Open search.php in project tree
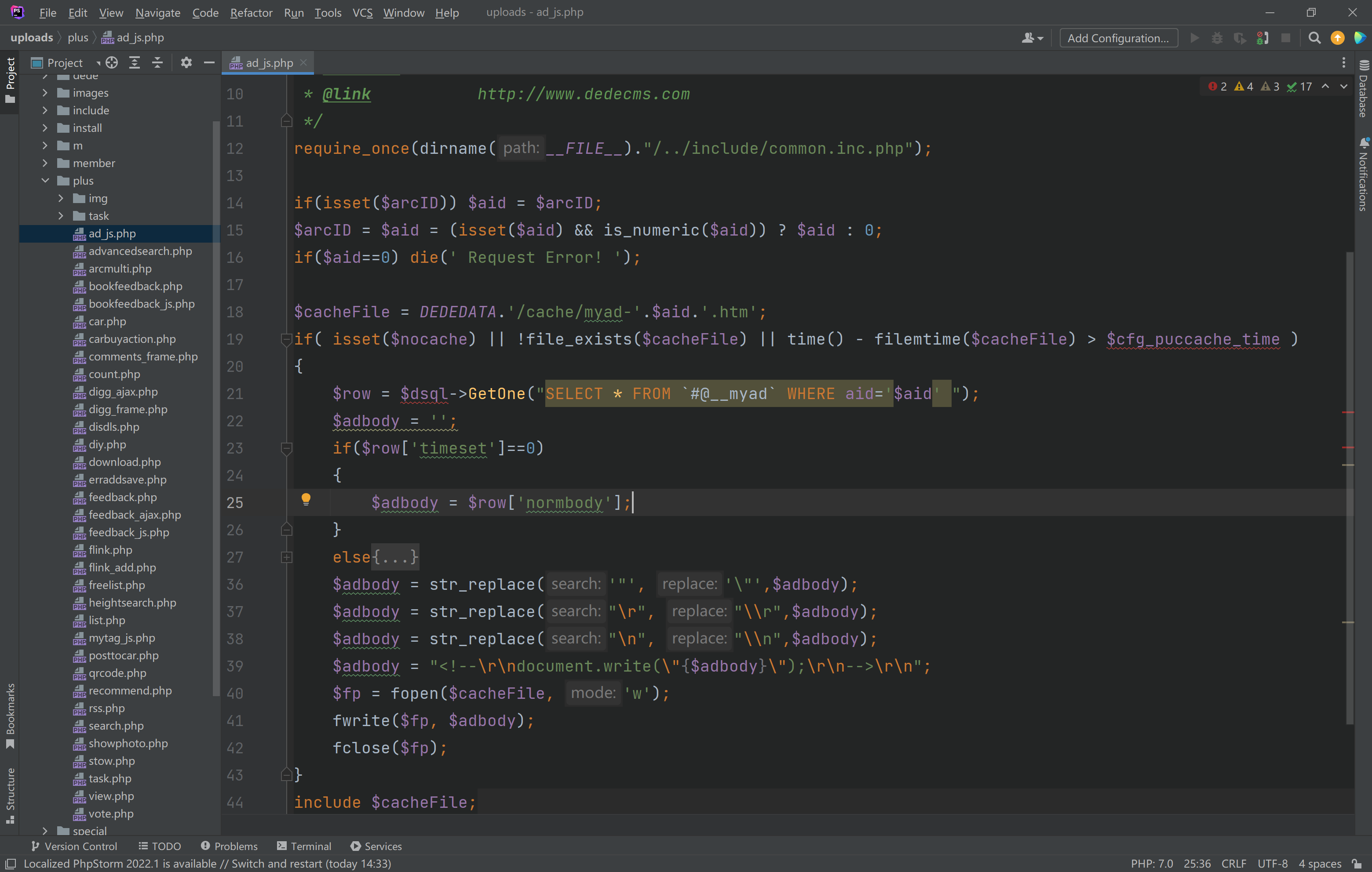 click(x=116, y=726)
